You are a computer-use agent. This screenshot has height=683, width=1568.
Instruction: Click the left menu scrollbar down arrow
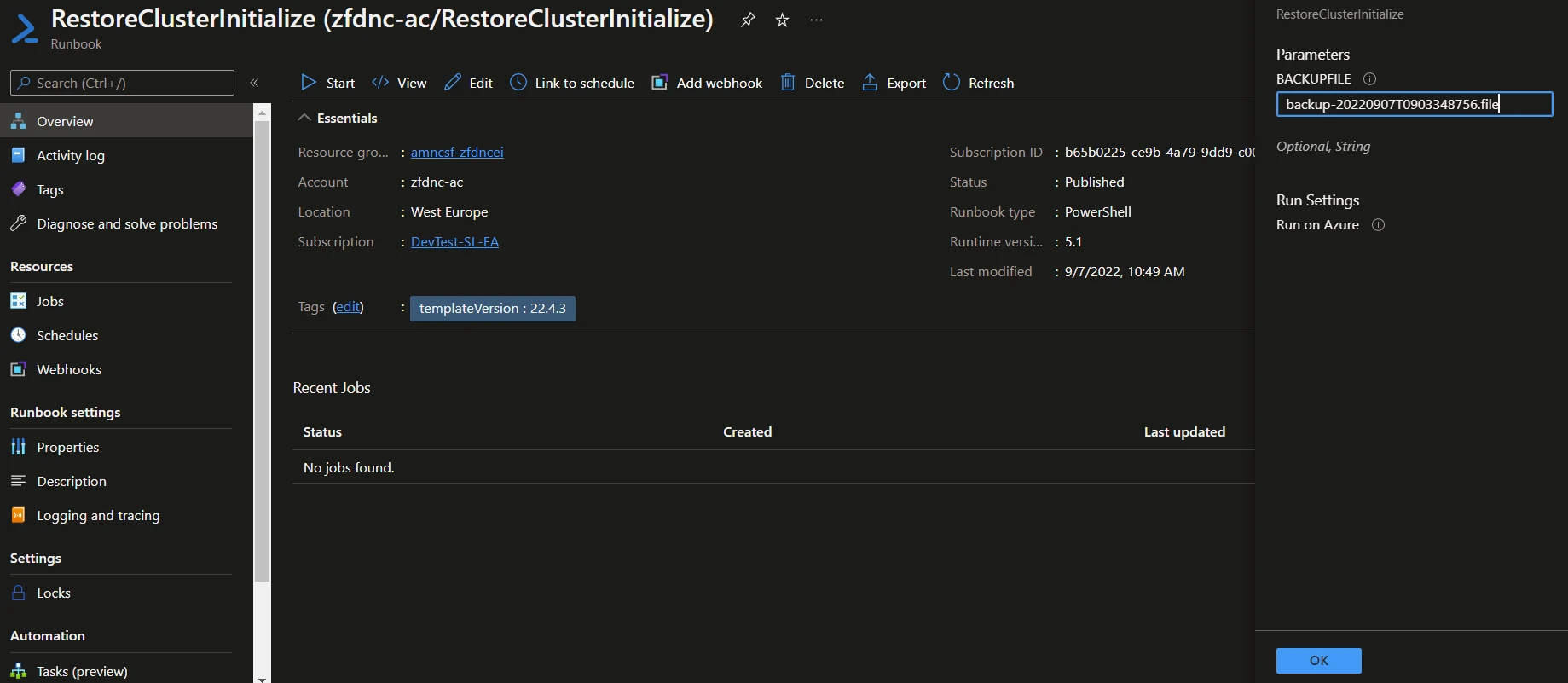(263, 678)
